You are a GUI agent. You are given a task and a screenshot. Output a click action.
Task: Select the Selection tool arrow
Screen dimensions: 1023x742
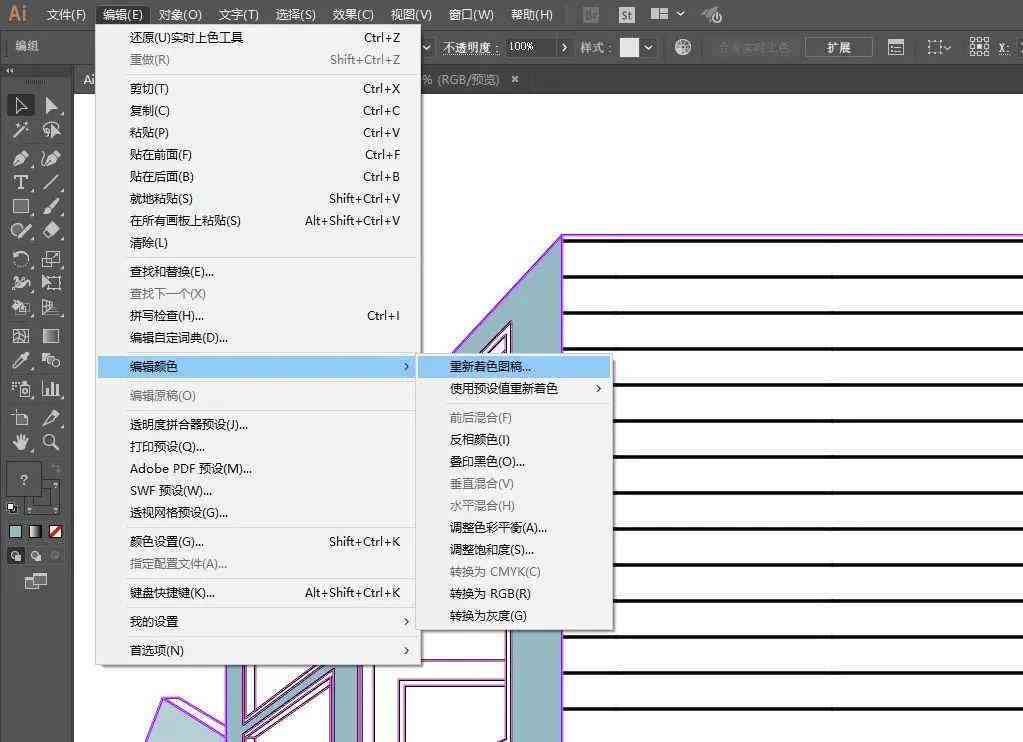pos(21,105)
